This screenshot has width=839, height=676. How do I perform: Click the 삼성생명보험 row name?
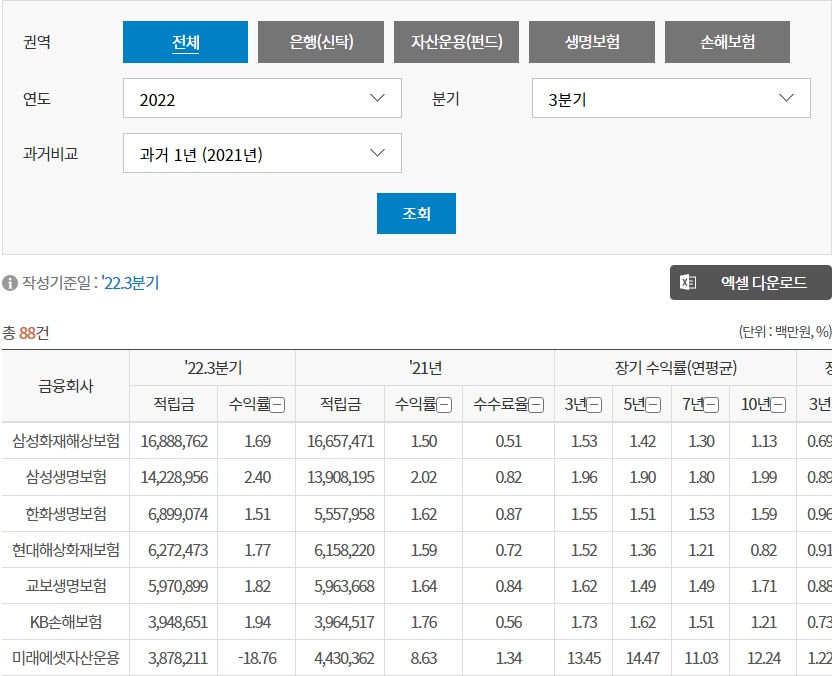click(x=66, y=477)
